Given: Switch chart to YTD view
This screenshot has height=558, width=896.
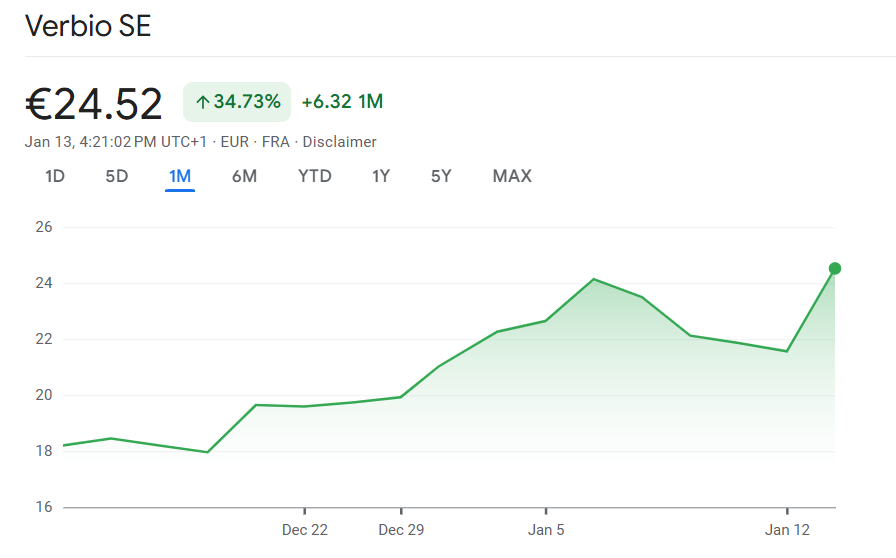Looking at the screenshot, I should point(315,177).
